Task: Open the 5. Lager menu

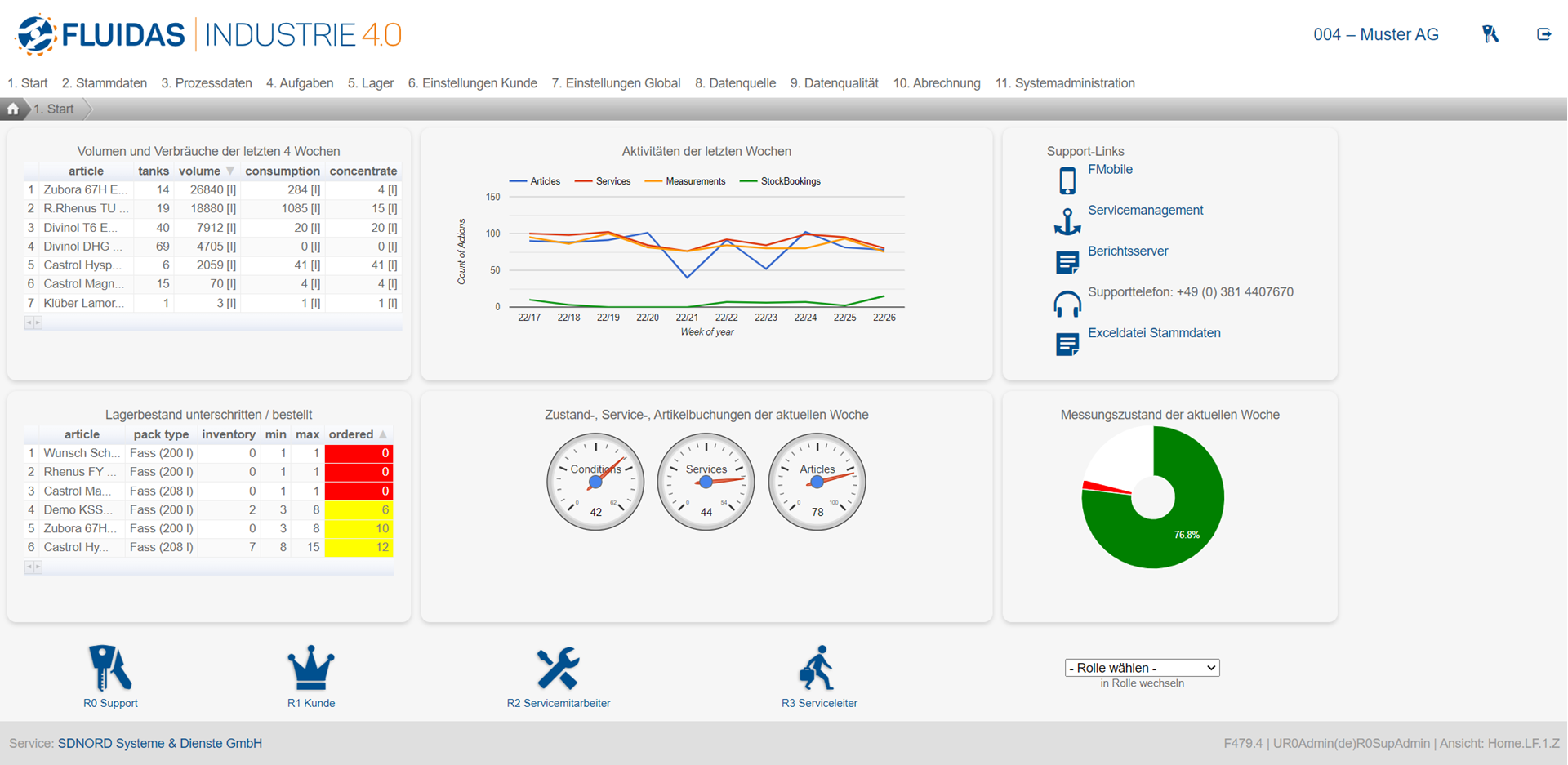Action: tap(371, 83)
